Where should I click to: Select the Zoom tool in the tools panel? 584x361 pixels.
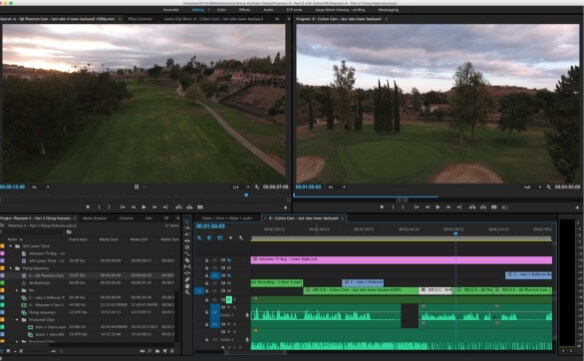187,292
